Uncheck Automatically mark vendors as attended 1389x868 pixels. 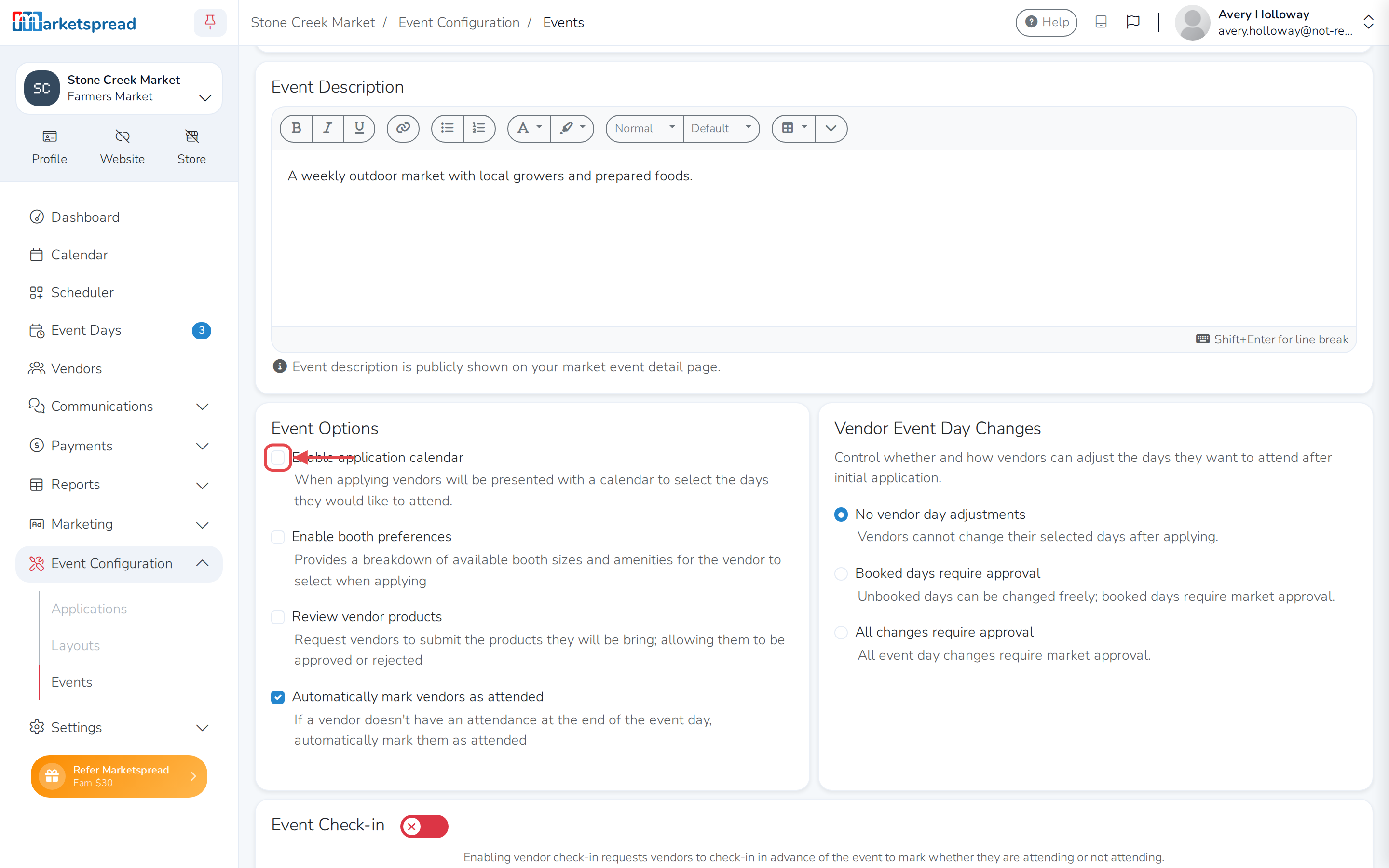(278, 697)
